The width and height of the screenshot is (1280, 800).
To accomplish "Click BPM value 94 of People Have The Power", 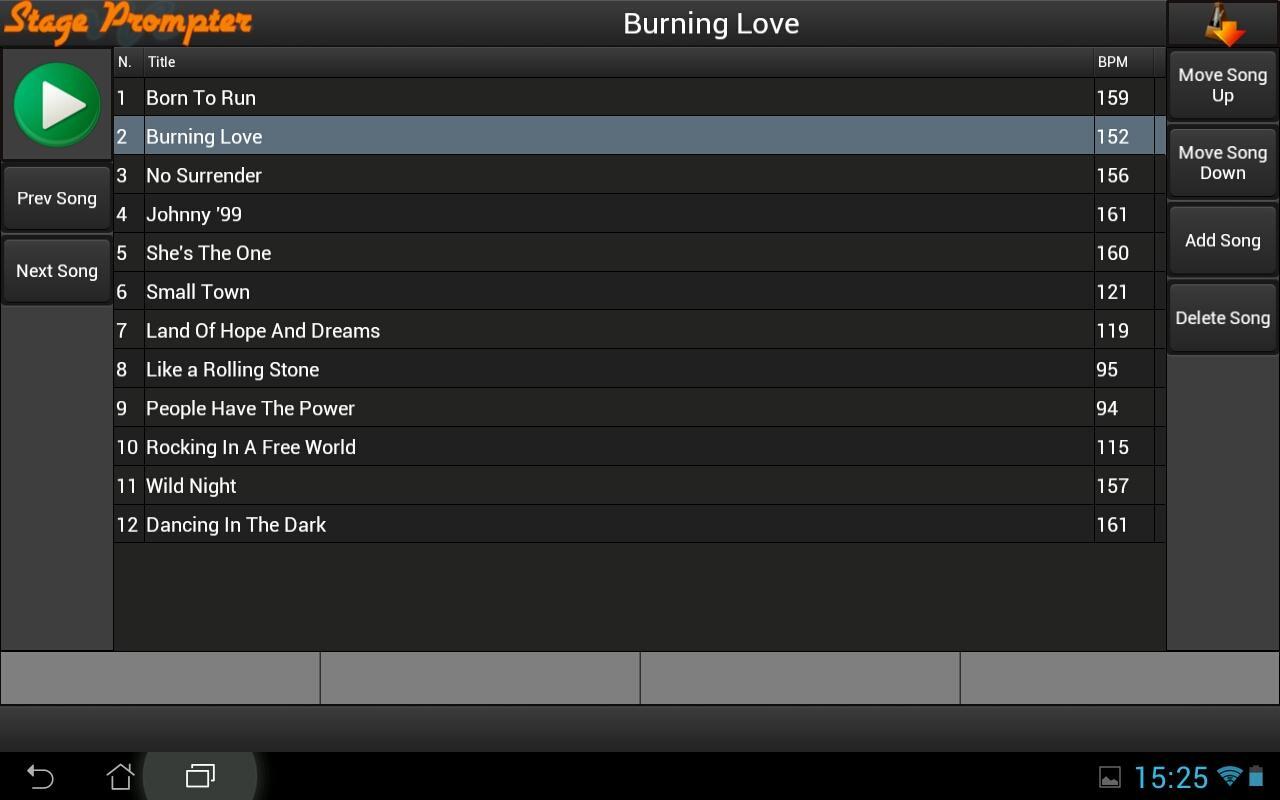I will [x=1107, y=409].
